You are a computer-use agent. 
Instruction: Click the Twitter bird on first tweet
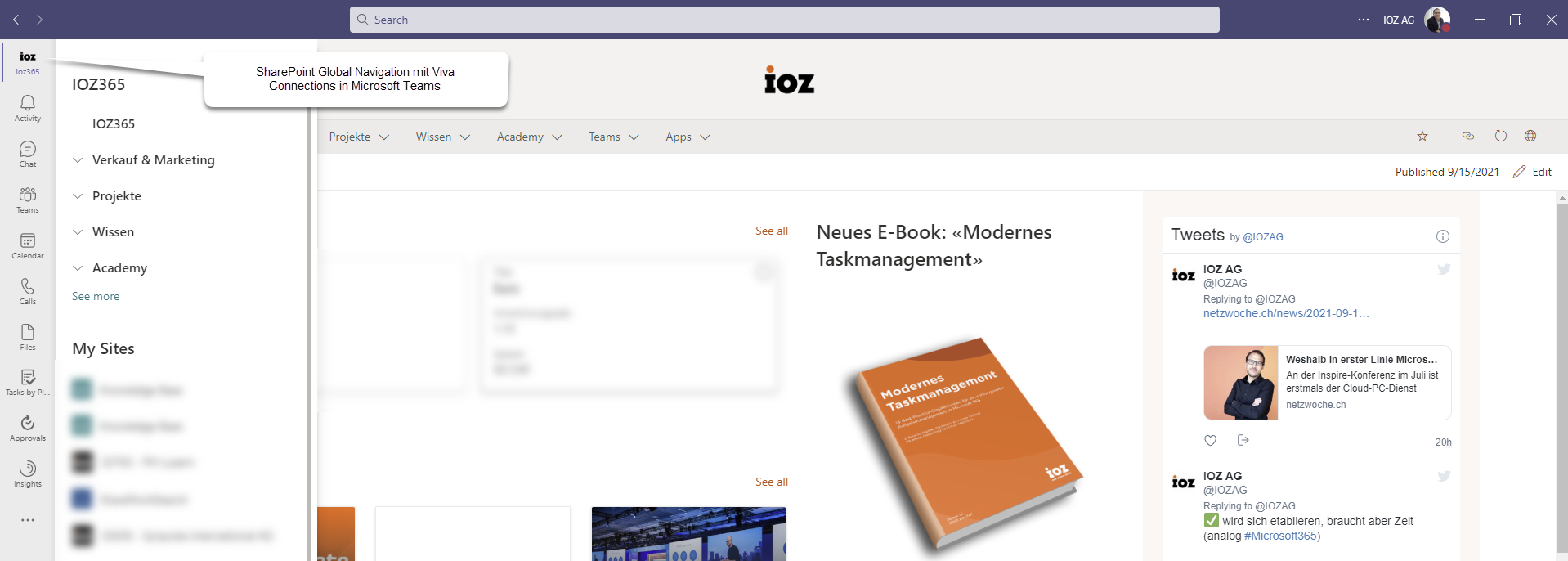pyautogui.click(x=1444, y=269)
